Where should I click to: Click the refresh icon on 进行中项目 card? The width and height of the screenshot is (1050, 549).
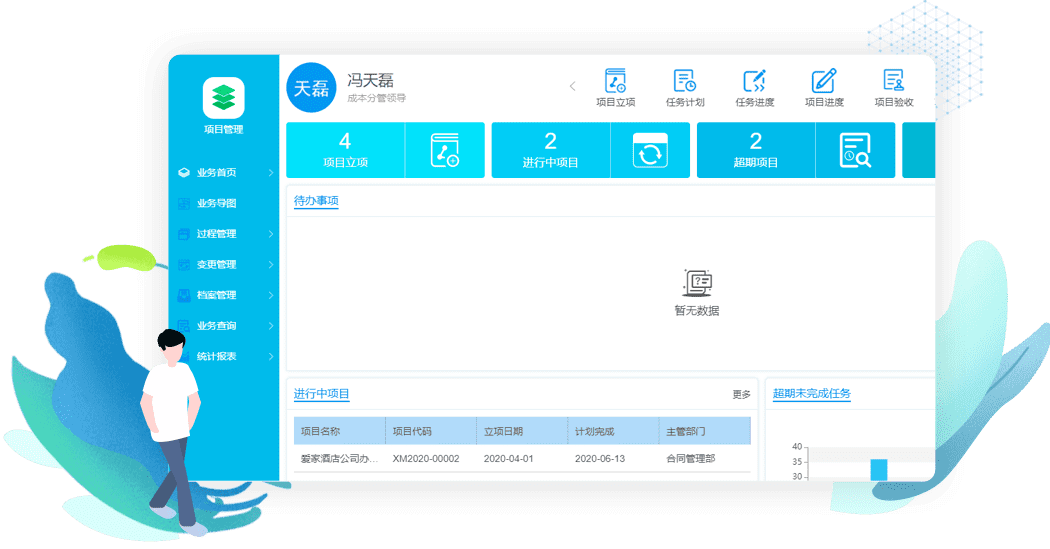(650, 151)
